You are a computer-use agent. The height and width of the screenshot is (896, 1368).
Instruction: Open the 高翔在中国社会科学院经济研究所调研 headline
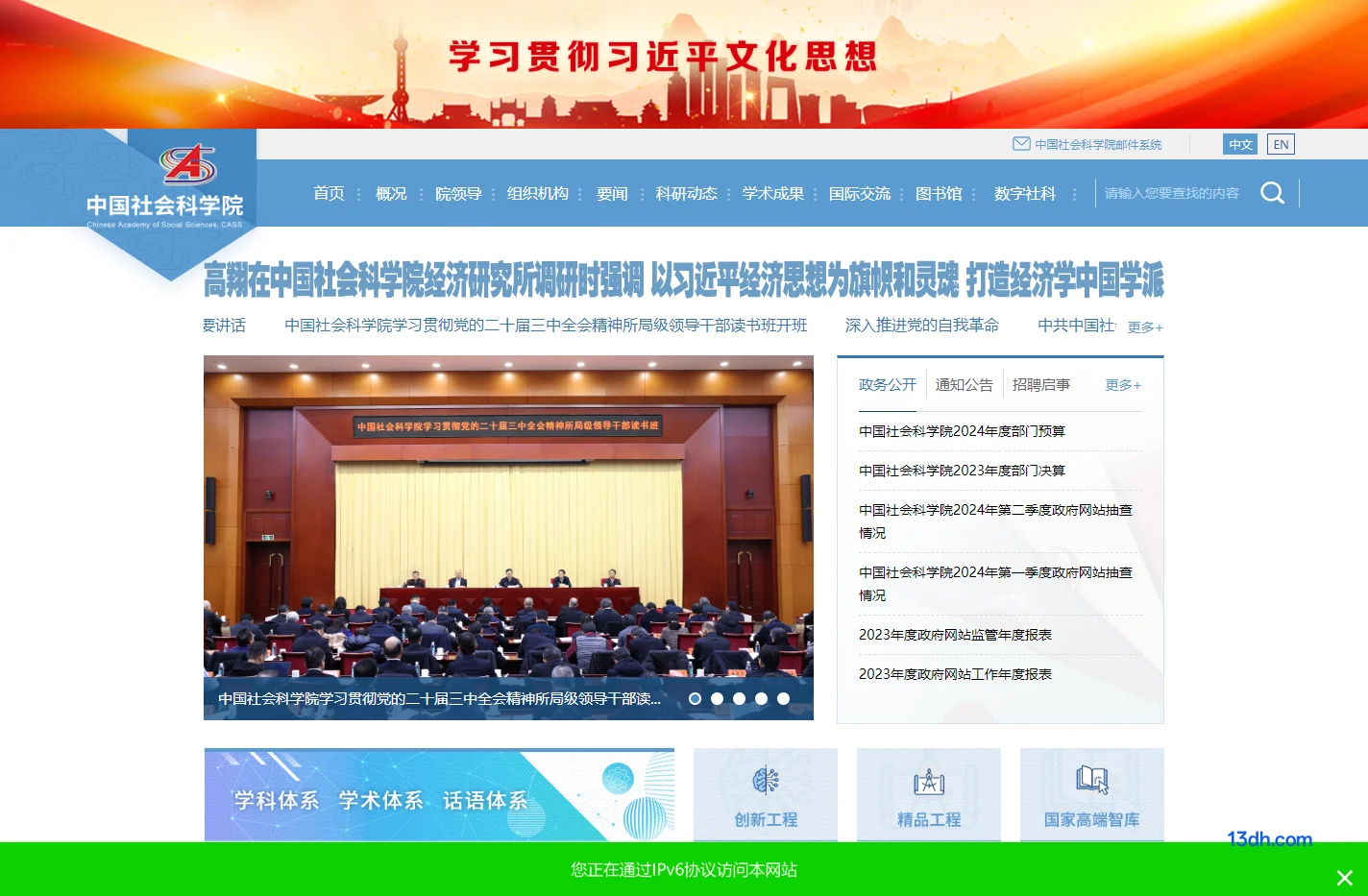[683, 279]
